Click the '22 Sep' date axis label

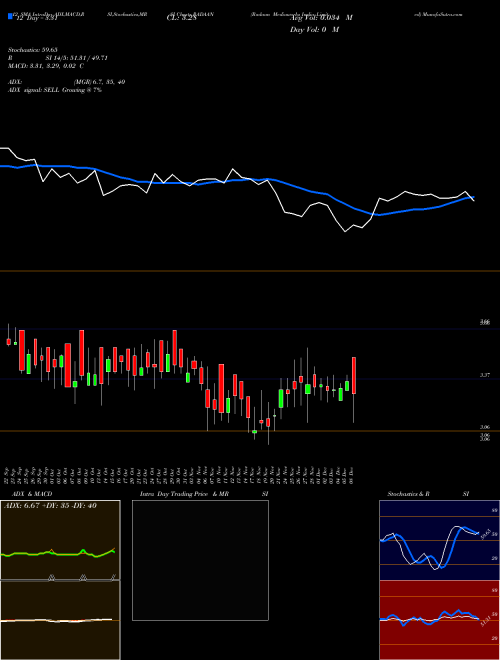coord(8,475)
